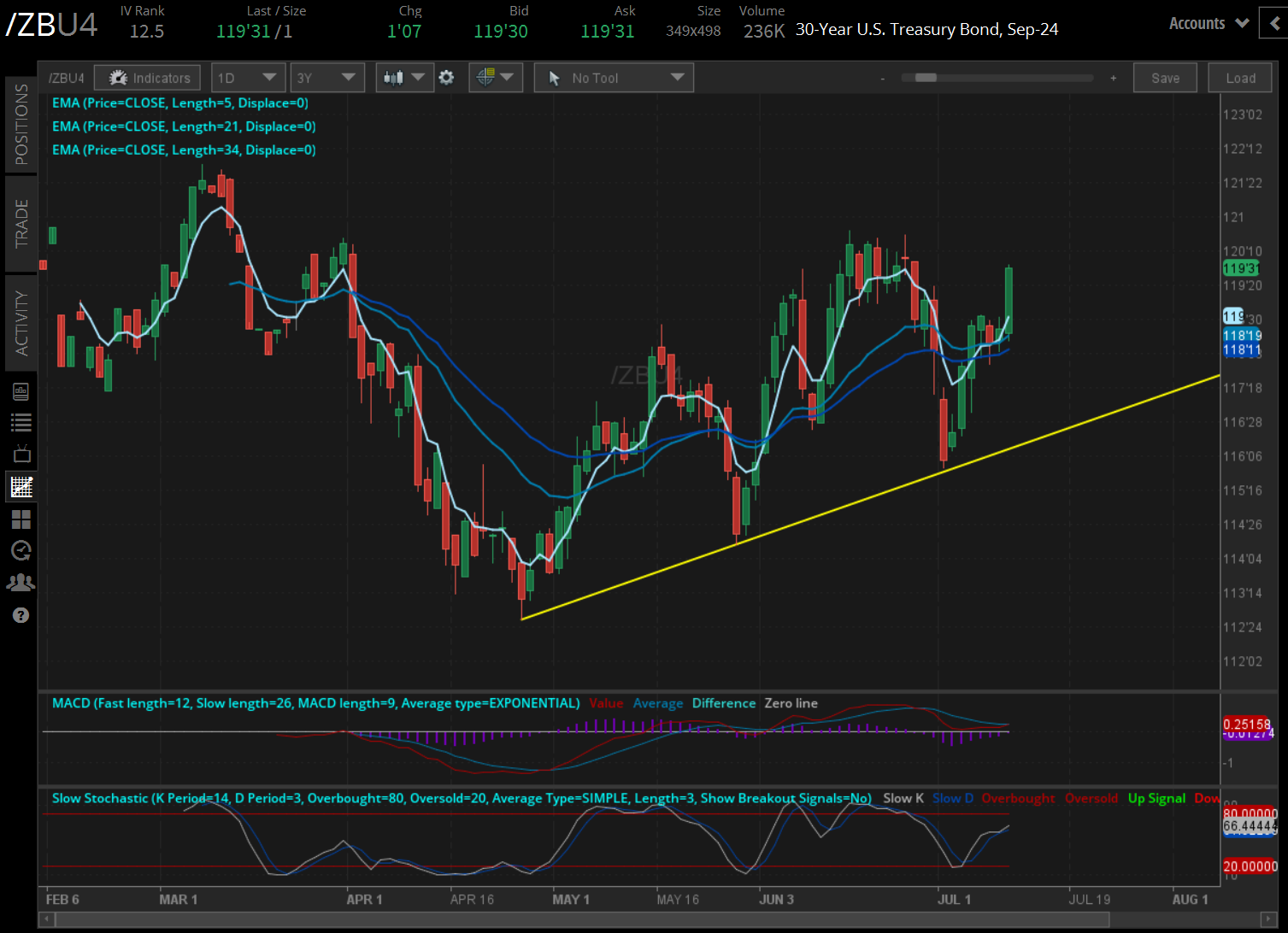Click the charts icon in sidebar
The image size is (1288, 933).
tap(21, 487)
